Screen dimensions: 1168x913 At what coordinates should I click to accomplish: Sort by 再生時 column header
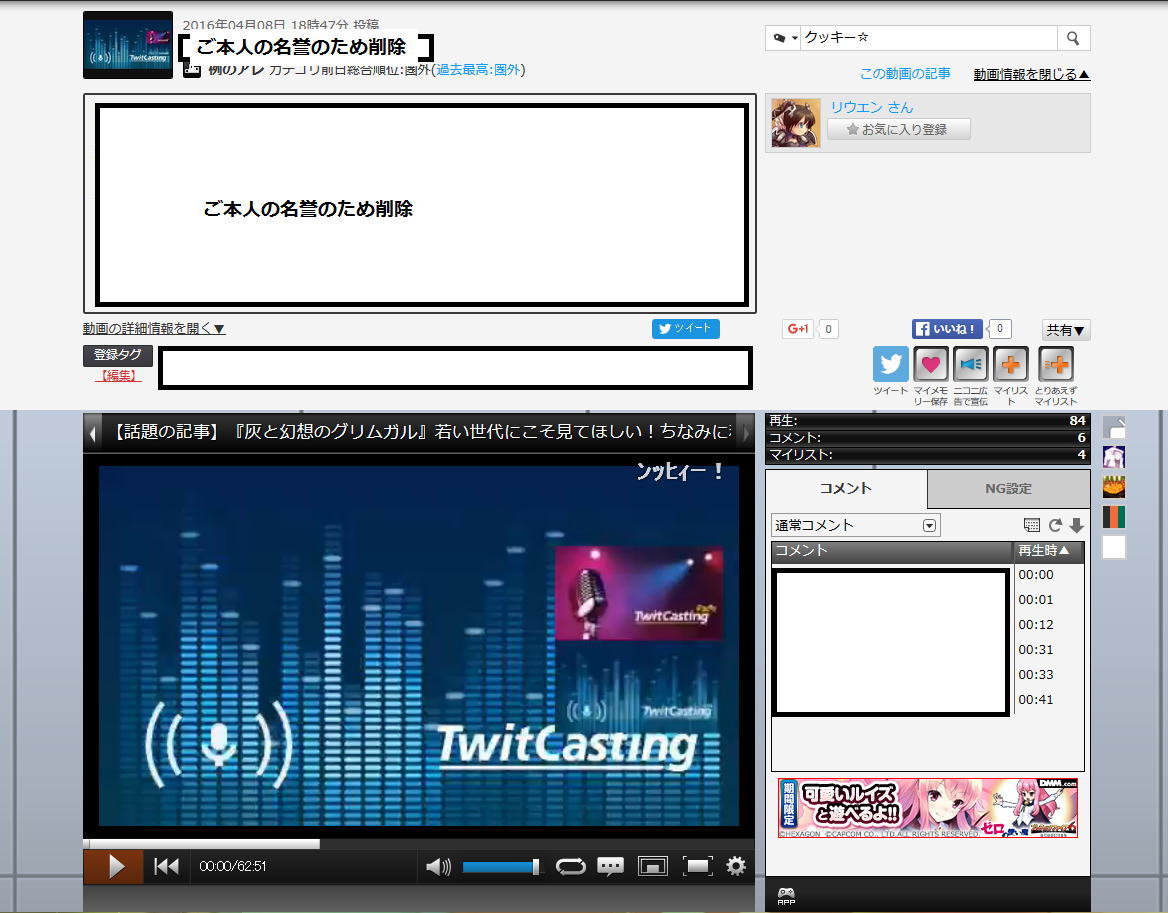[1045, 551]
